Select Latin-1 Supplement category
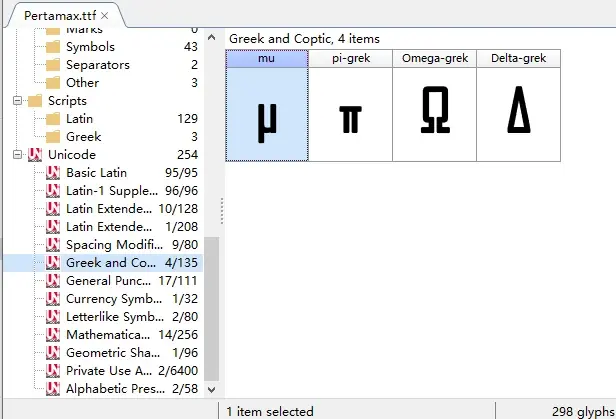The width and height of the screenshot is (616, 419). (108, 191)
